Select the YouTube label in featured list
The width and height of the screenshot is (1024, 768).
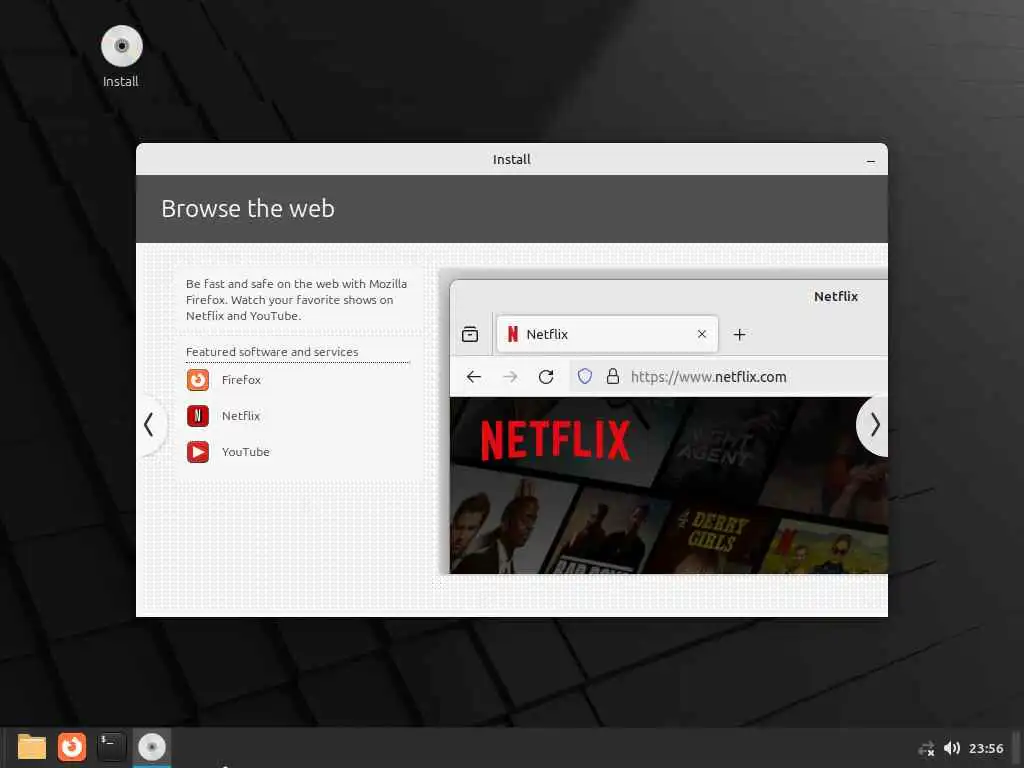246,452
